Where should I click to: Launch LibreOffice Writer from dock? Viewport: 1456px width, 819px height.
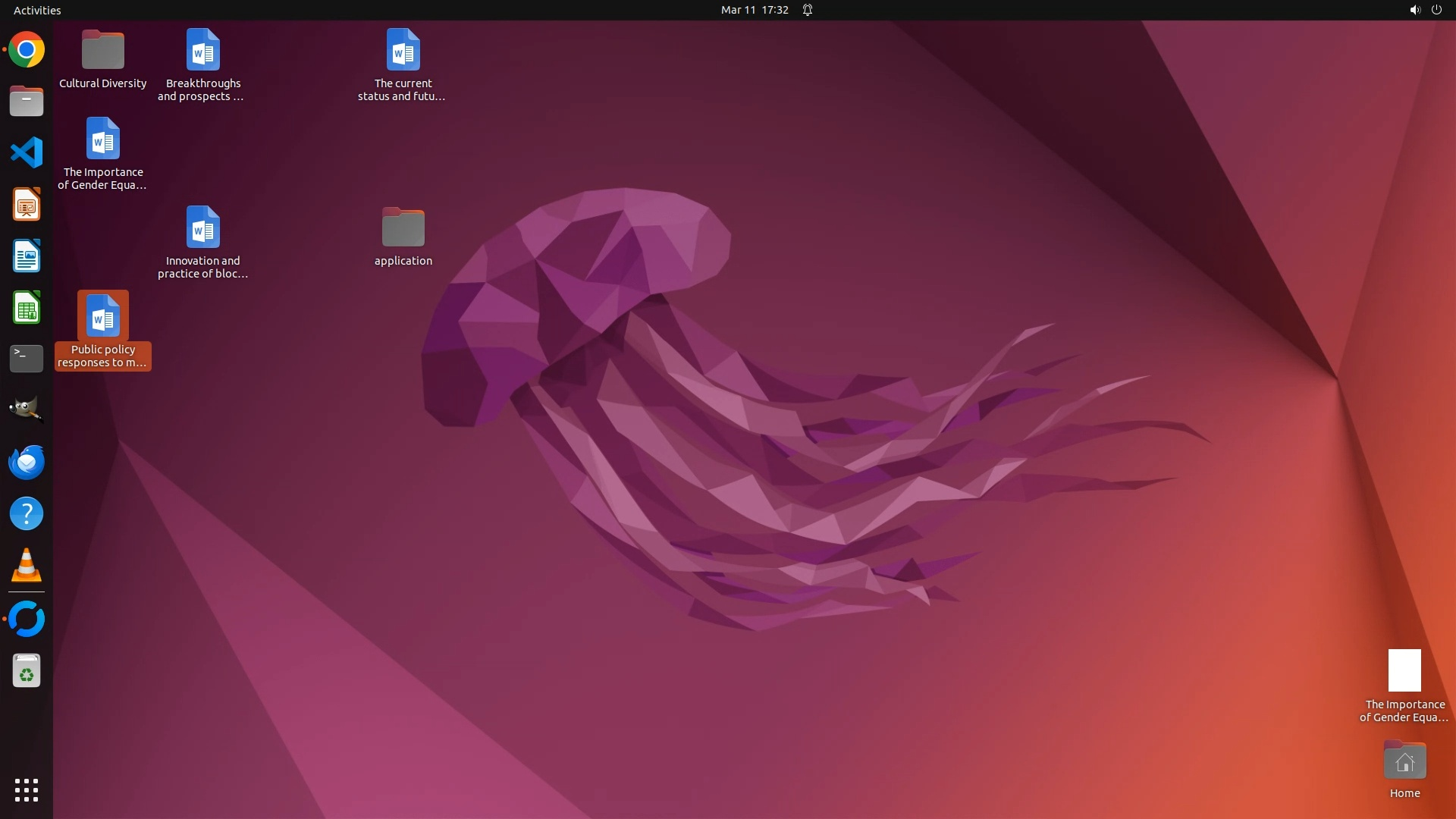(27, 256)
